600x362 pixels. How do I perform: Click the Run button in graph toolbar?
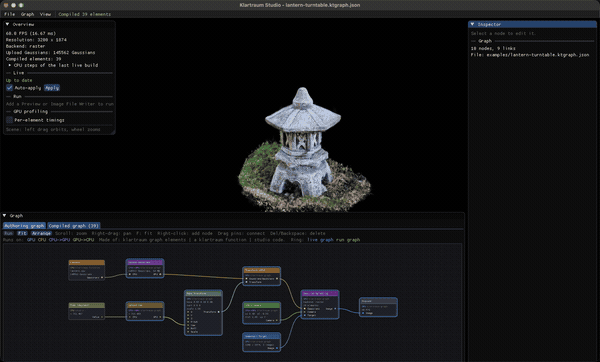[x=8, y=233]
